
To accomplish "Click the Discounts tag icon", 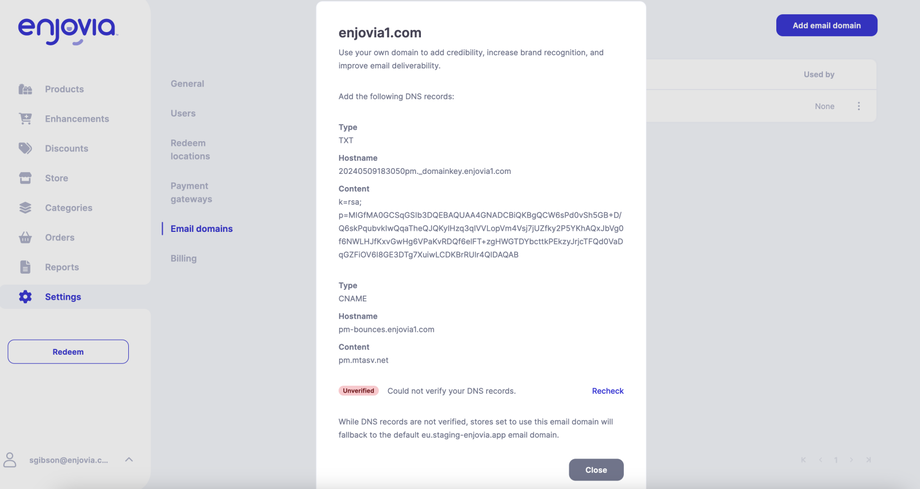I will (x=25, y=148).
